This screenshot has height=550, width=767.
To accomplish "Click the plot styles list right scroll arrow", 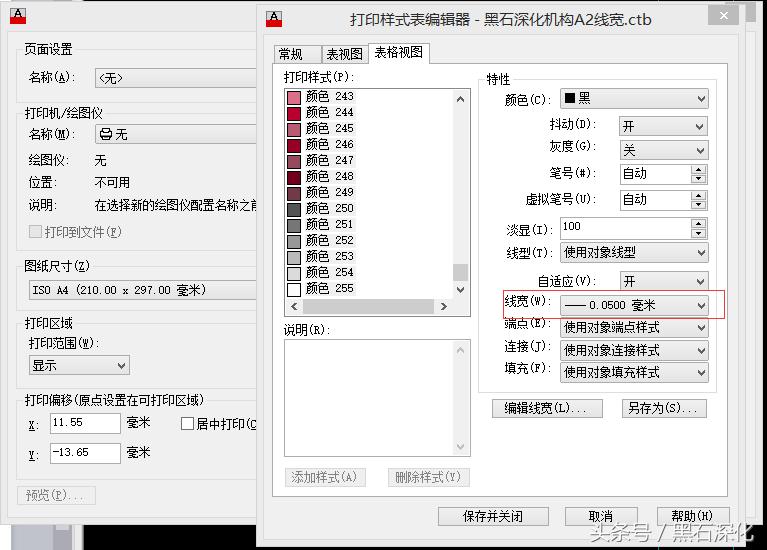I will coord(443,306).
